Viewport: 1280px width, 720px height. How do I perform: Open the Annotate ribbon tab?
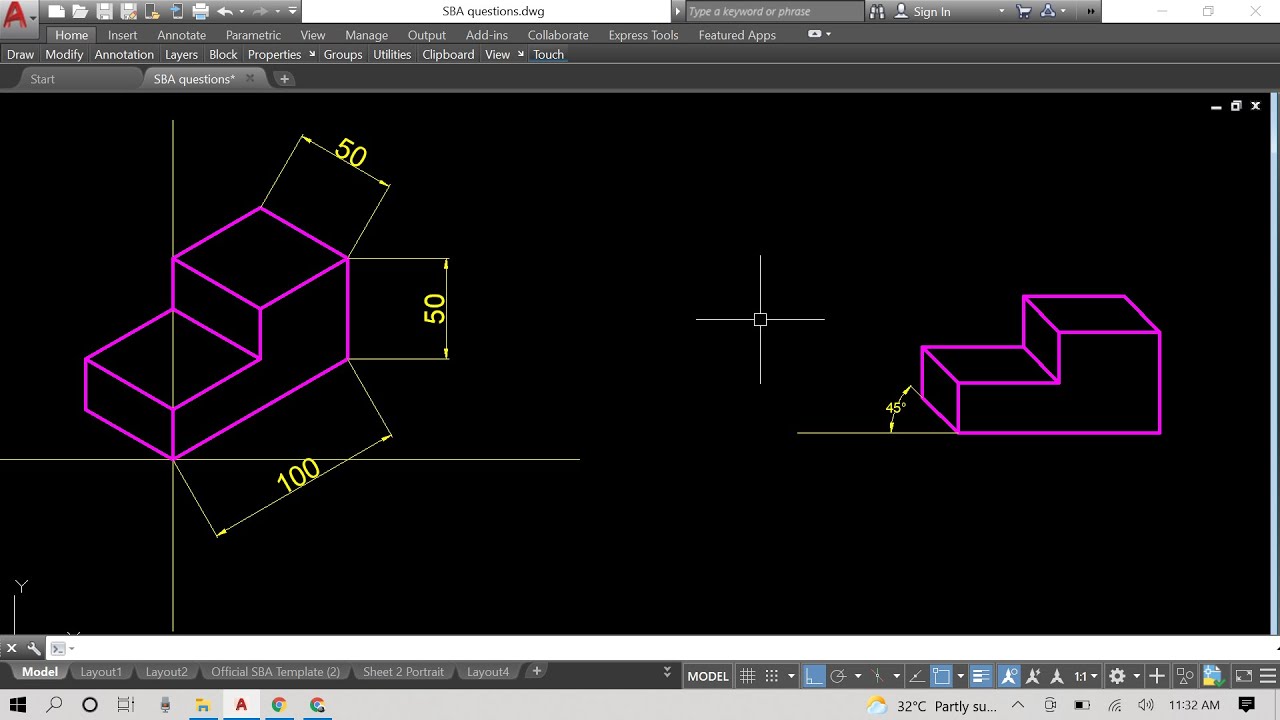pos(181,35)
